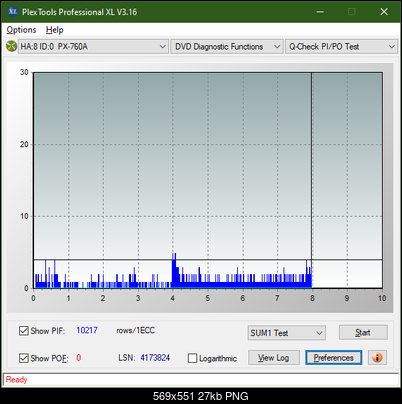
Task: Click the PIF spike at 4 on the graph
Action: pos(174,270)
